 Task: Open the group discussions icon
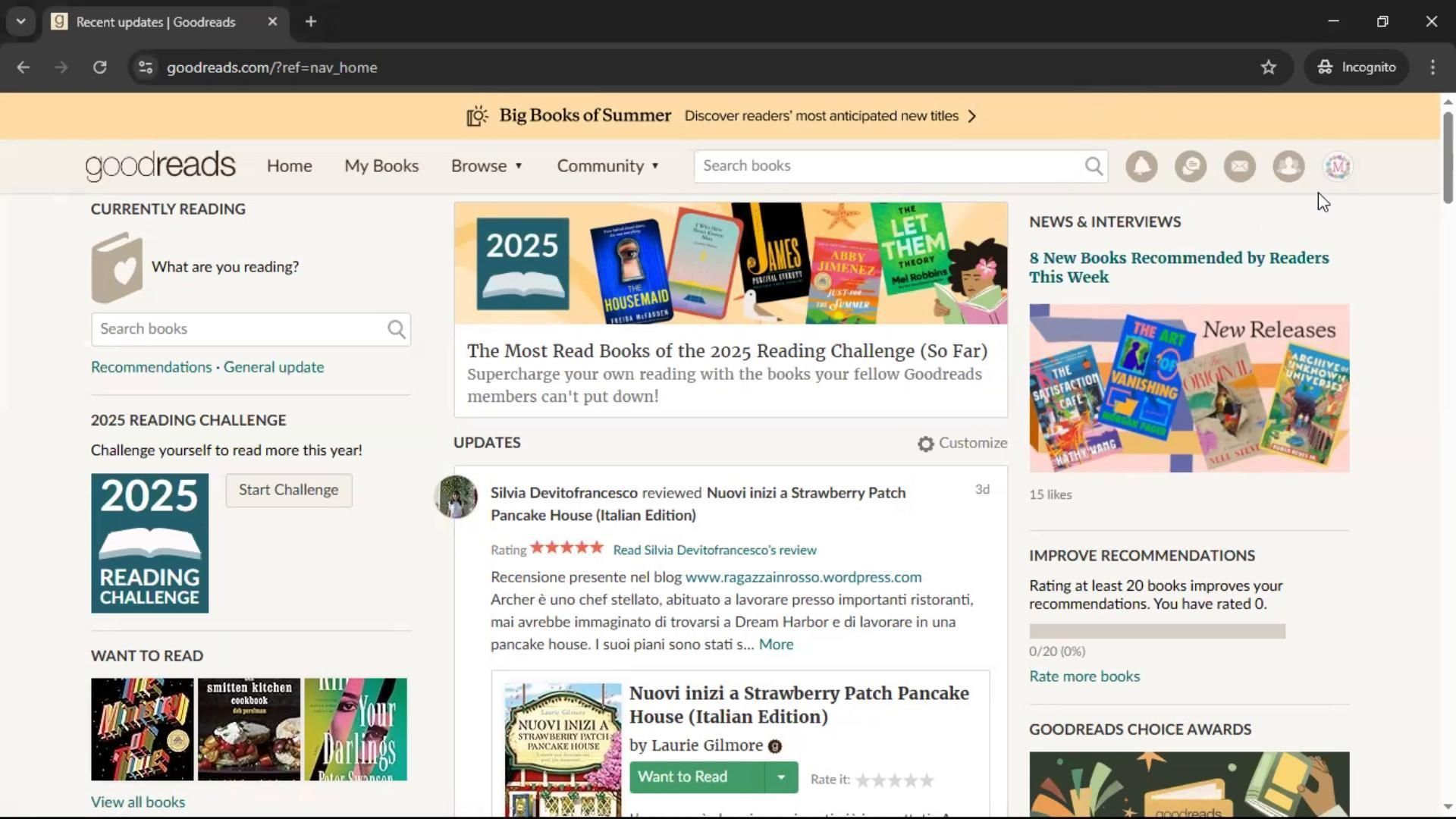(x=1191, y=166)
